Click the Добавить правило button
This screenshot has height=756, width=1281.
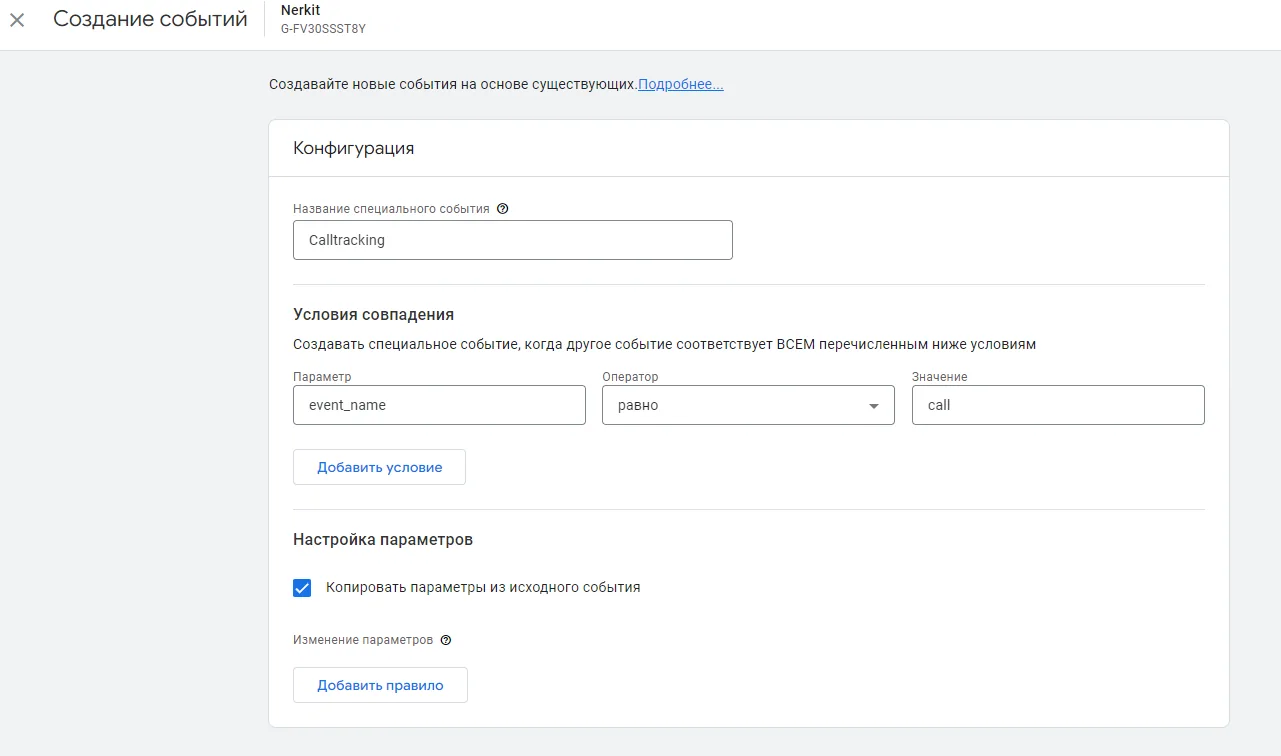click(x=380, y=685)
